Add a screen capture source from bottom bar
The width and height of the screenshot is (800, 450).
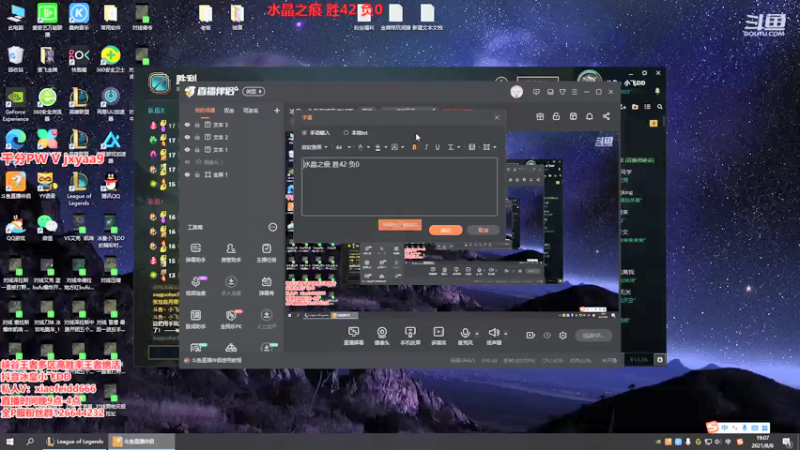(x=353, y=336)
